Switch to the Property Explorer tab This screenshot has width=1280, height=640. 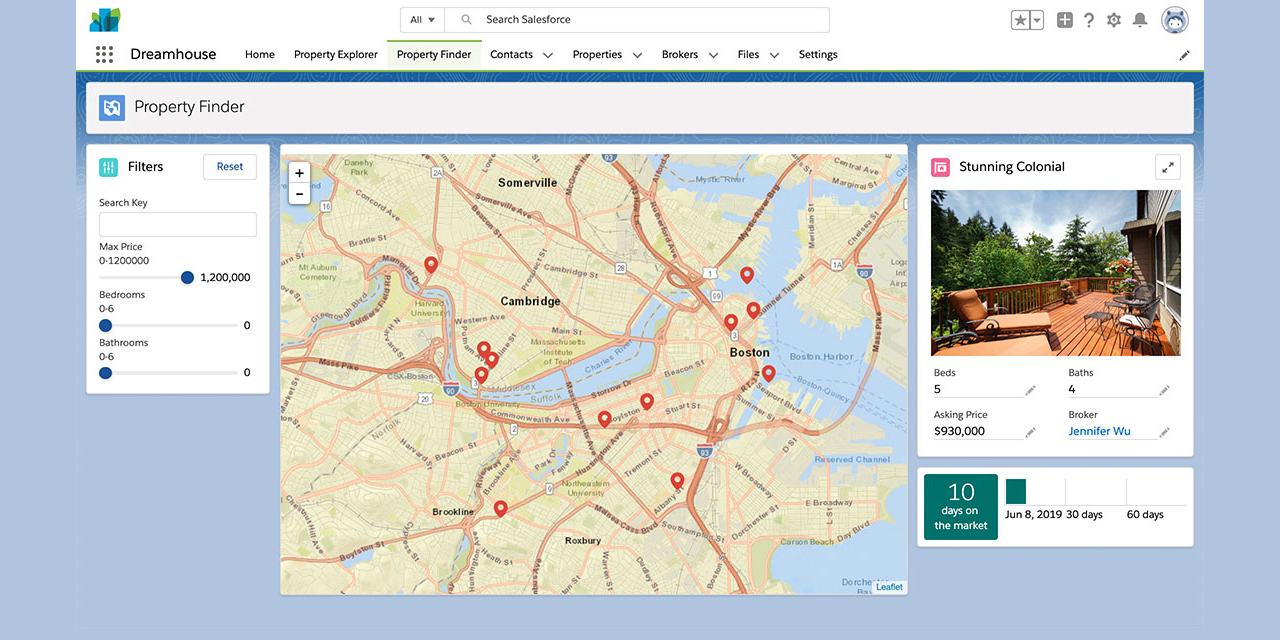coord(336,55)
